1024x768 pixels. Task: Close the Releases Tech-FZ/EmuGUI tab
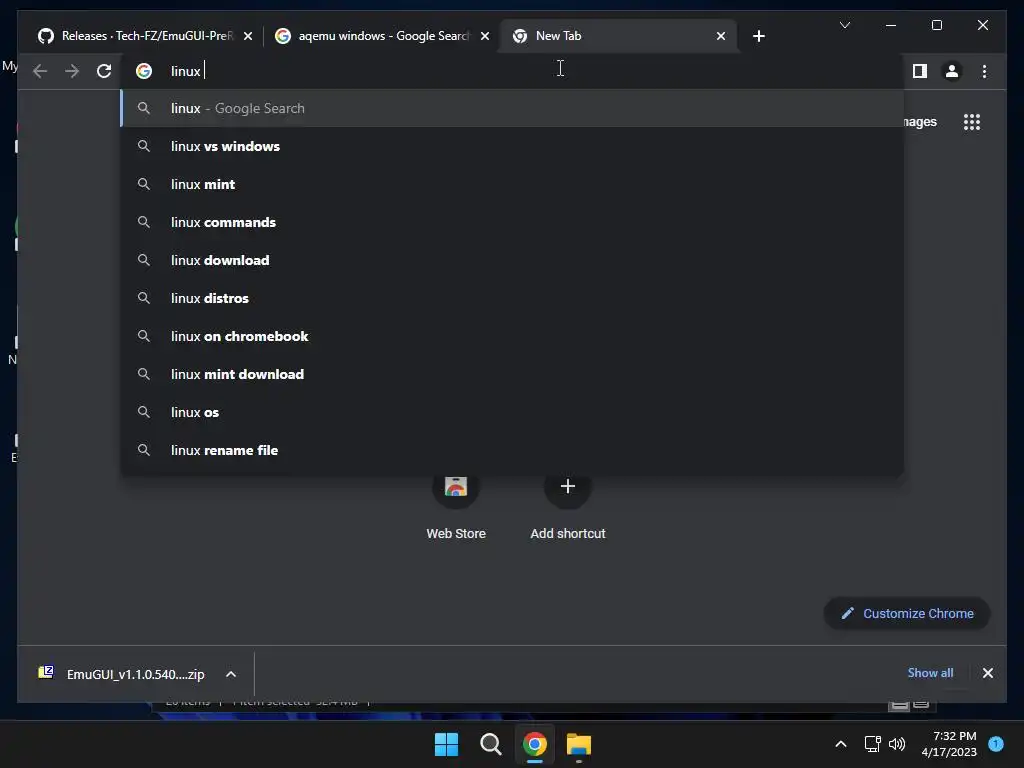click(248, 36)
